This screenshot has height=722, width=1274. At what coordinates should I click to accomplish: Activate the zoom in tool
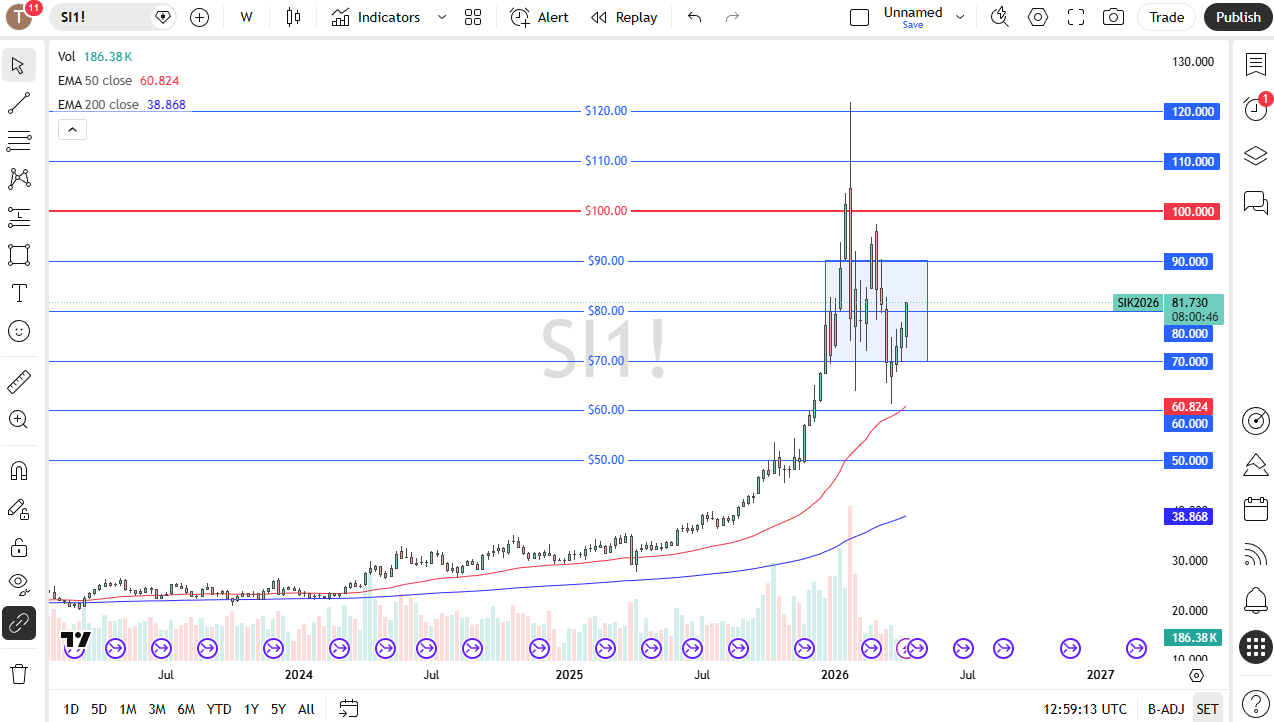click(x=18, y=419)
